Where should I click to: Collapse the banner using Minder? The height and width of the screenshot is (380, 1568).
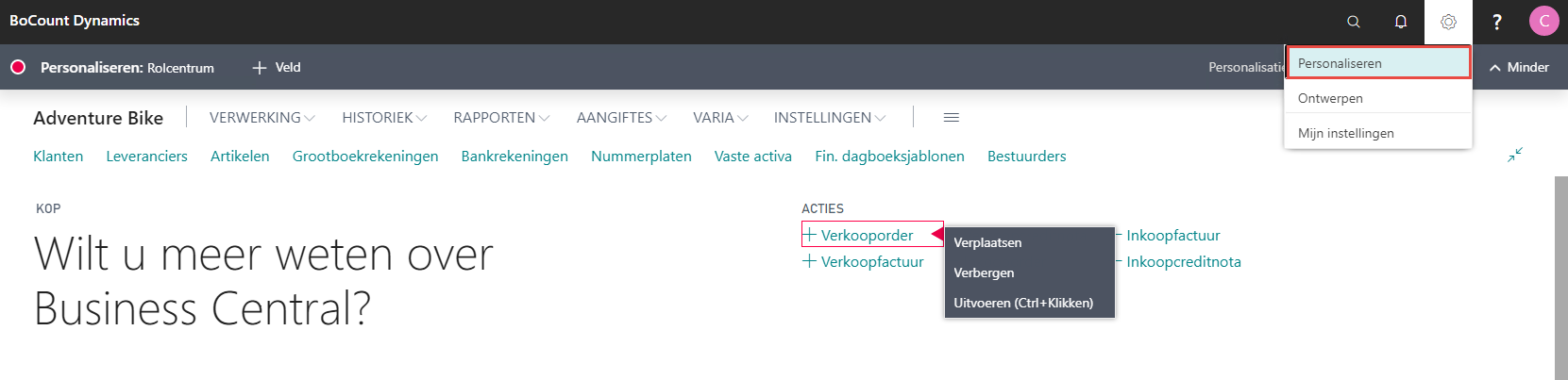1519,67
